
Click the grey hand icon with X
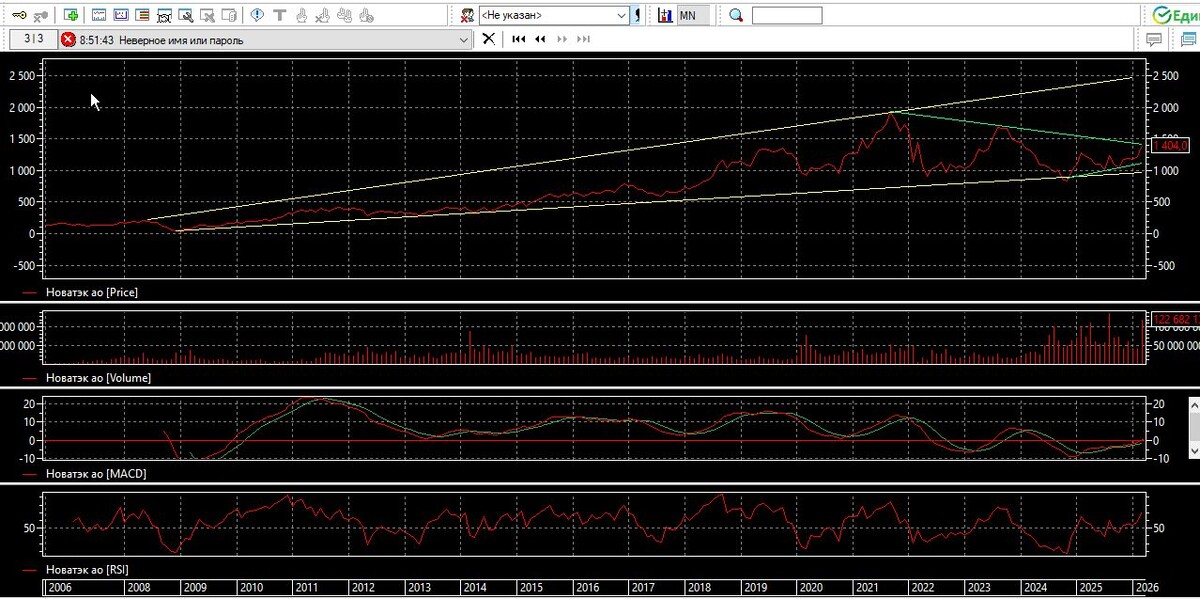[x=323, y=15]
